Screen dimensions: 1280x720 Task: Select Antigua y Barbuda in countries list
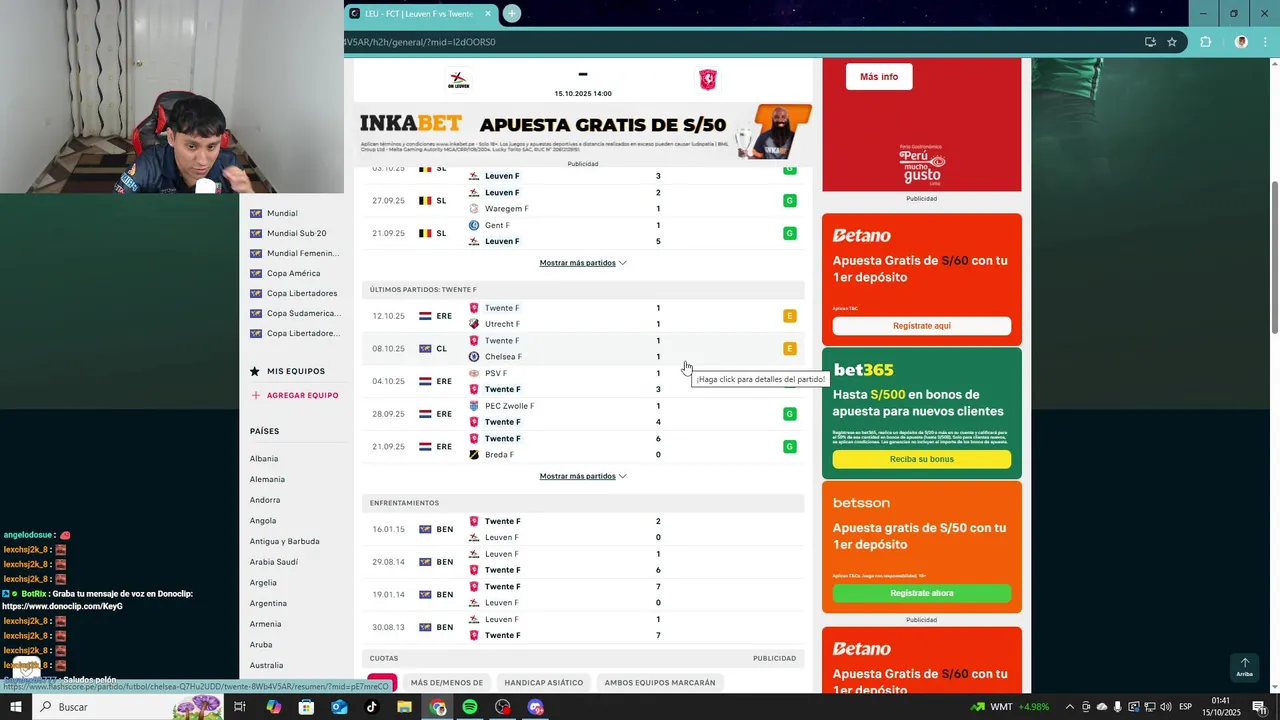(x=285, y=541)
